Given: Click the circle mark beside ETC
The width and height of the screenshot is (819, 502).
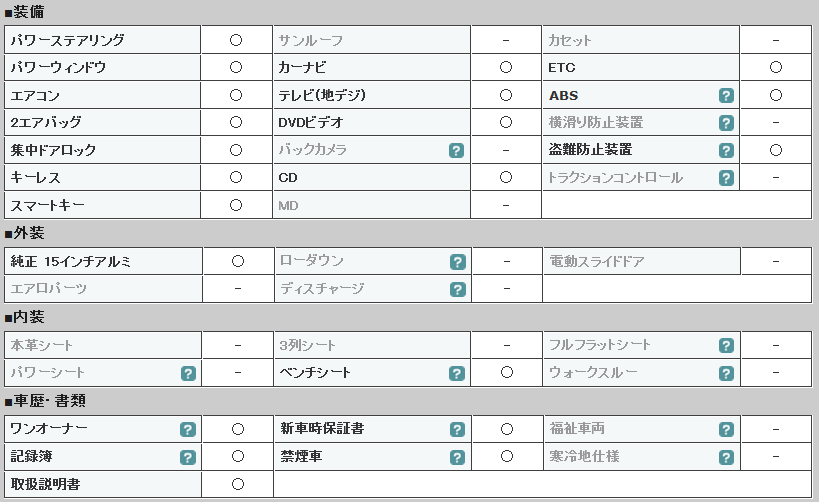Looking at the screenshot, I should pyautogui.click(x=776, y=67).
